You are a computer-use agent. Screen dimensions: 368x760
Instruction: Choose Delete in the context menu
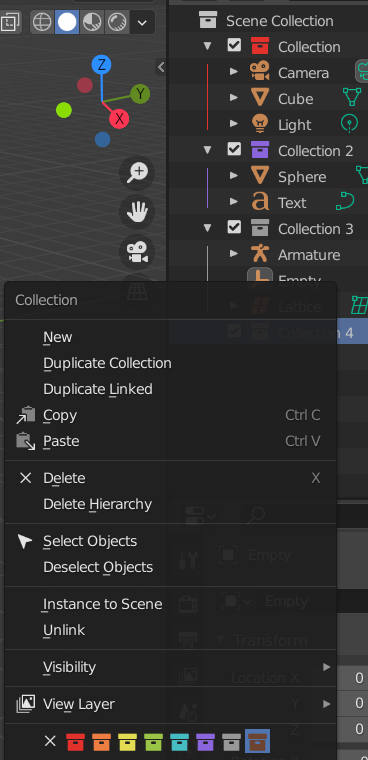click(x=170, y=478)
